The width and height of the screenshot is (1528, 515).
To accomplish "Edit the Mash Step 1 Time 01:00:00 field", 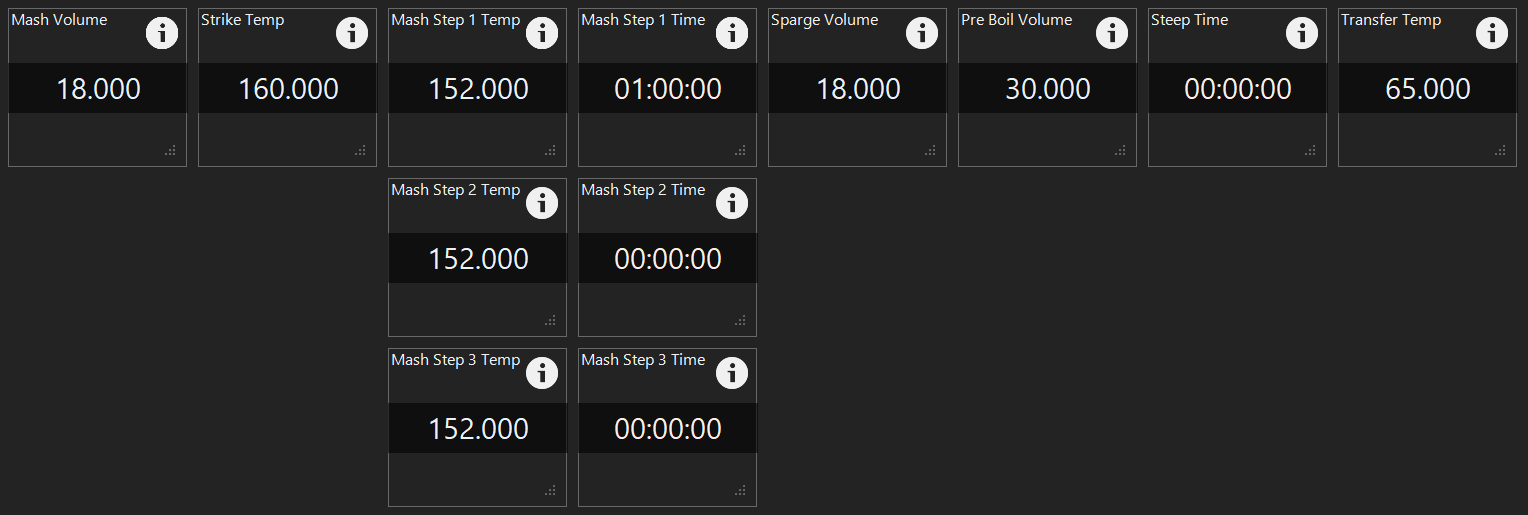I will pyautogui.click(x=668, y=88).
